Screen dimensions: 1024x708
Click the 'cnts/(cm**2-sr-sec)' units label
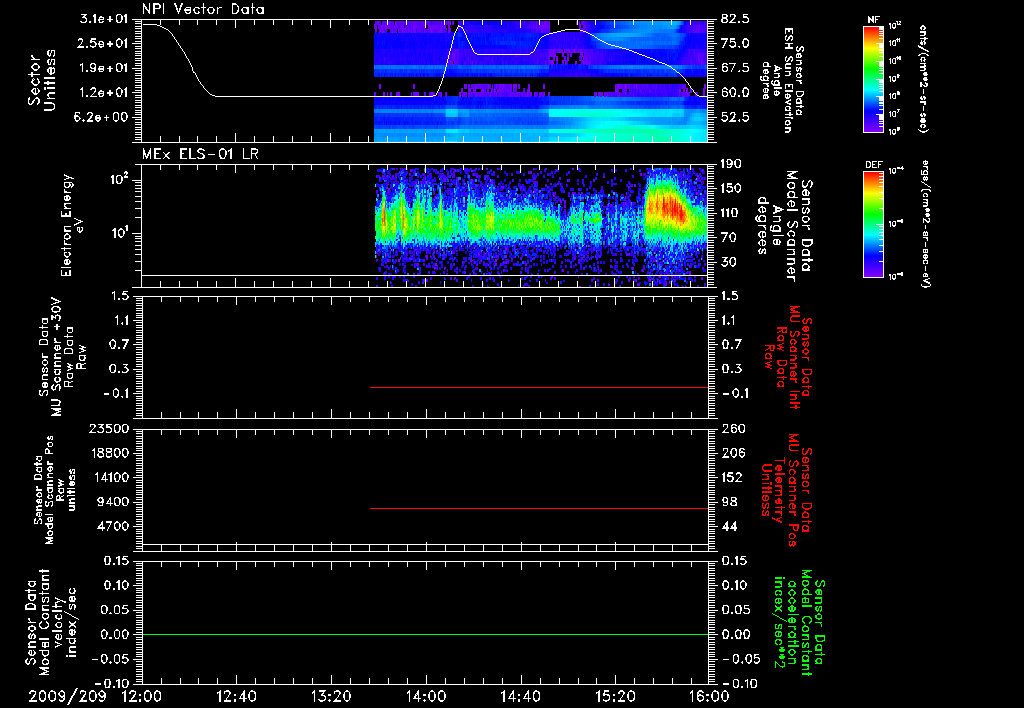click(923, 78)
